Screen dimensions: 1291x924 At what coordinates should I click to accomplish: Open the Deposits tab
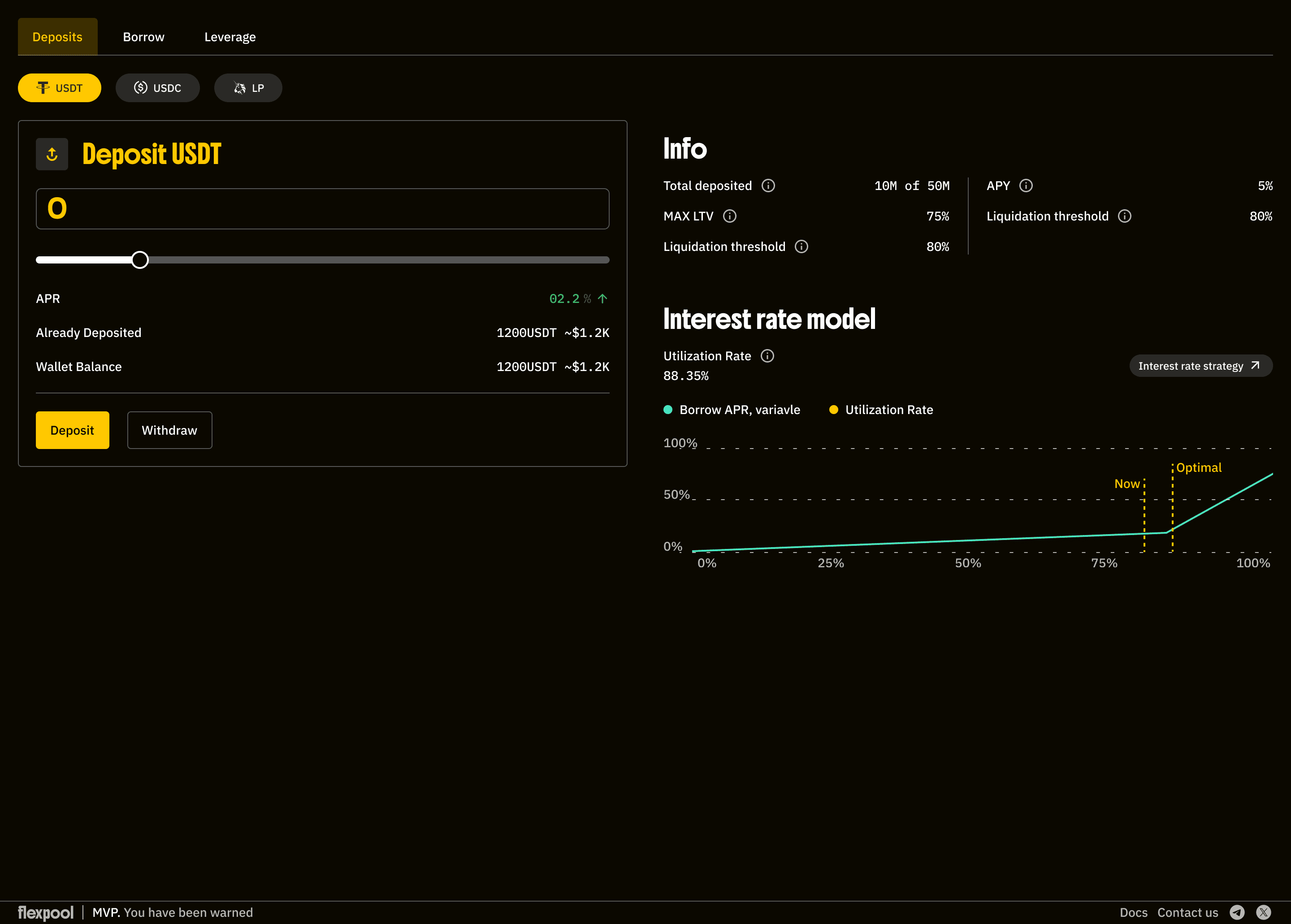57,36
